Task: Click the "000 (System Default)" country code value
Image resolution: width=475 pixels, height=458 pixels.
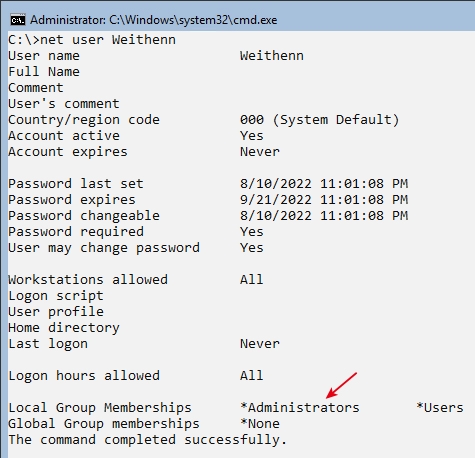Action: pyautogui.click(x=319, y=120)
